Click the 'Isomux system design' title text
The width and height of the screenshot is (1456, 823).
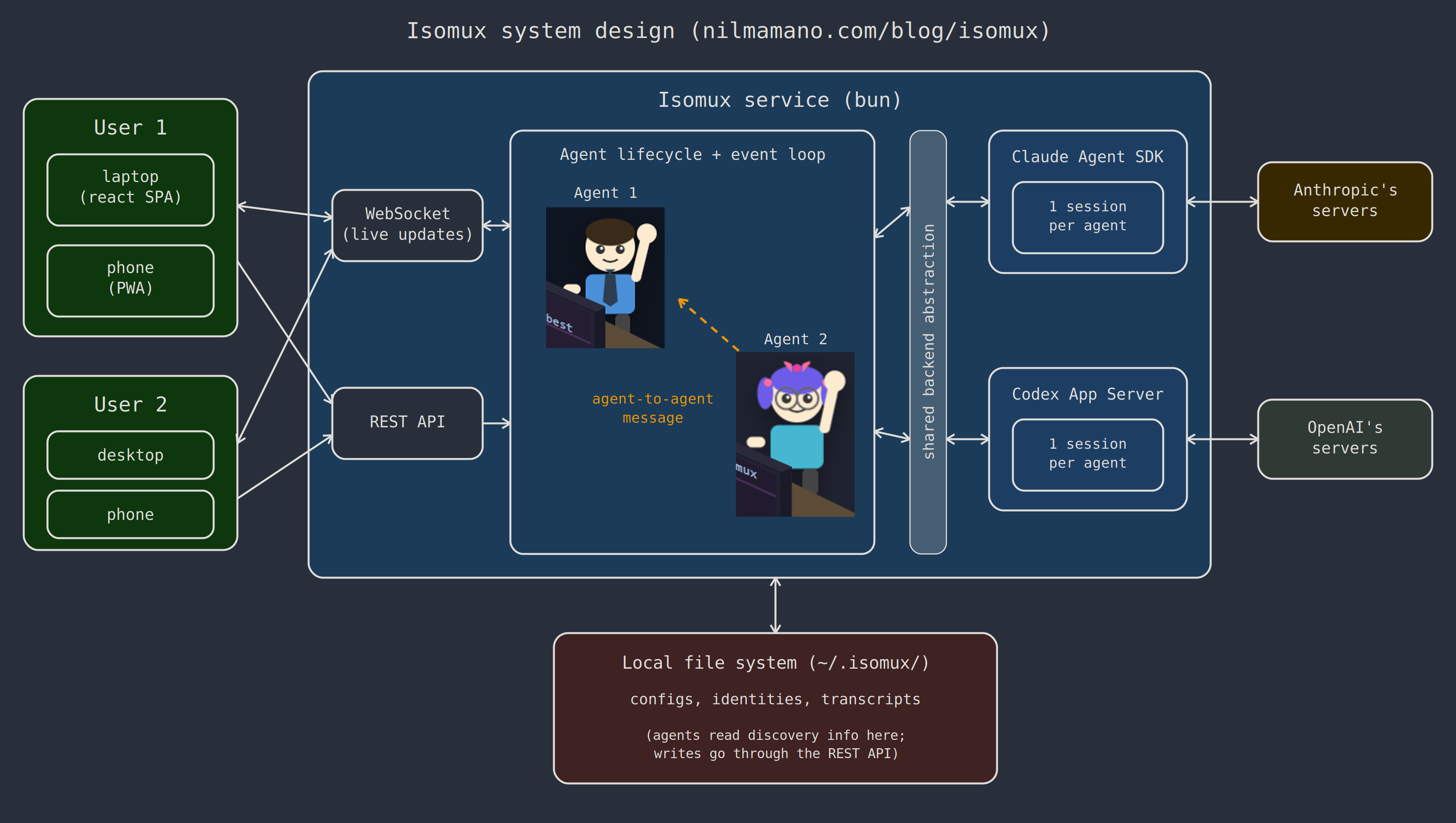pos(728,30)
